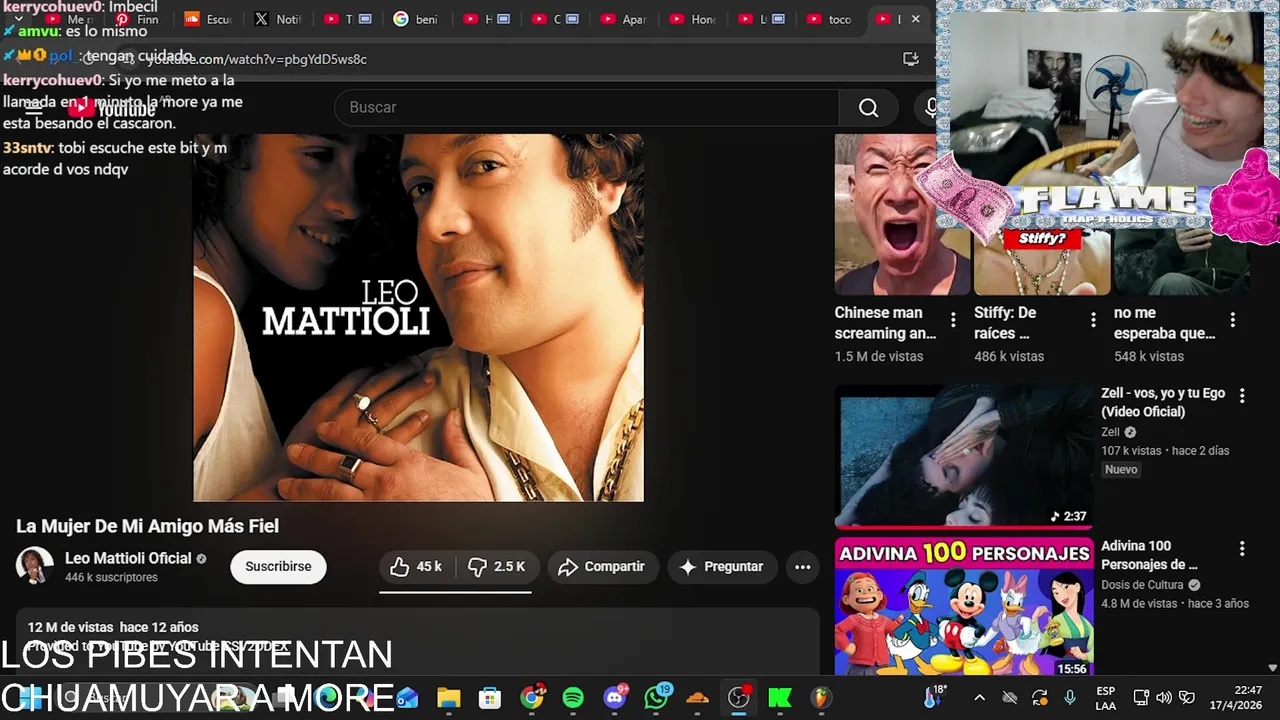
Task: Open OBS Studio from the taskbar
Action: [738, 698]
